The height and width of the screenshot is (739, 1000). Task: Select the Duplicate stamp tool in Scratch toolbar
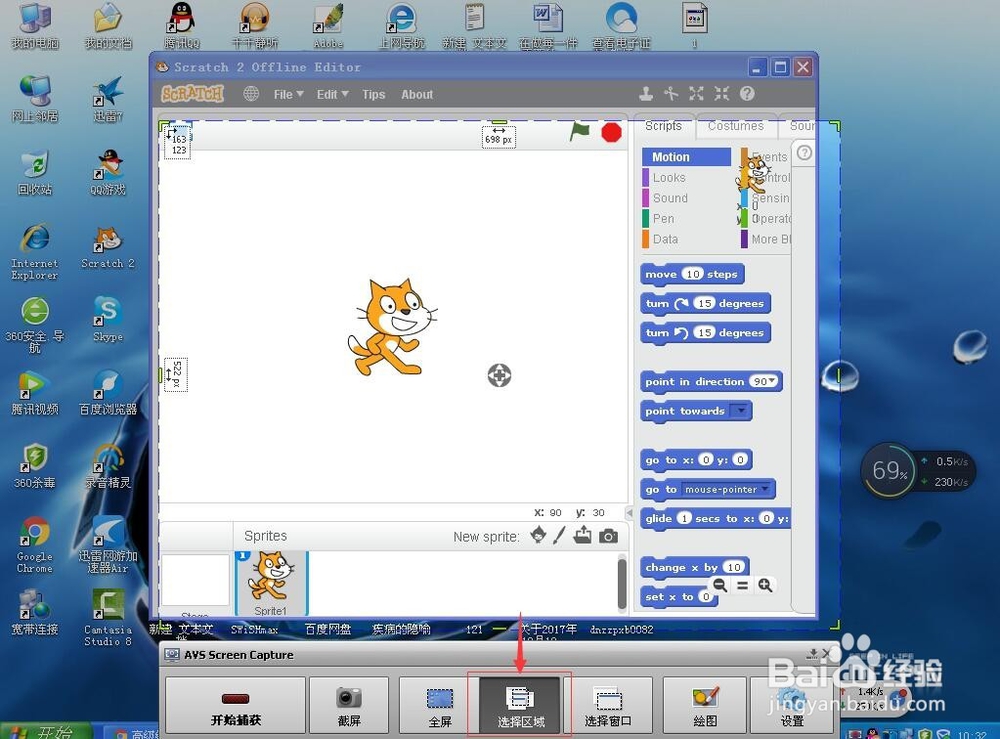point(645,94)
